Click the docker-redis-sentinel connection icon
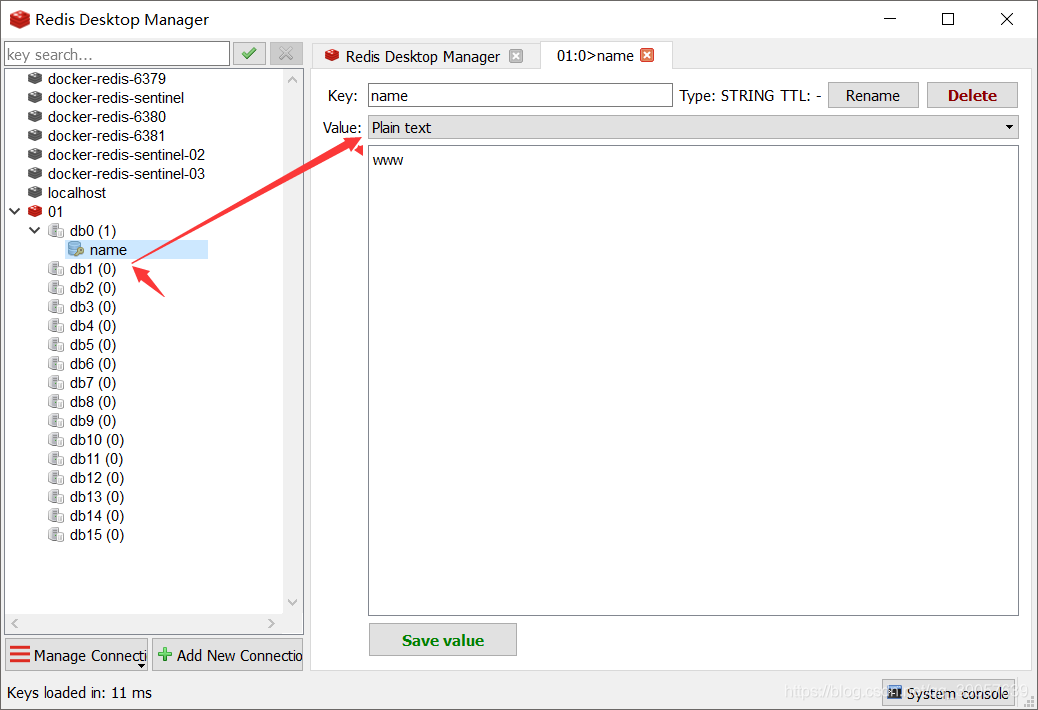Image resolution: width=1038 pixels, height=710 pixels. (35, 97)
